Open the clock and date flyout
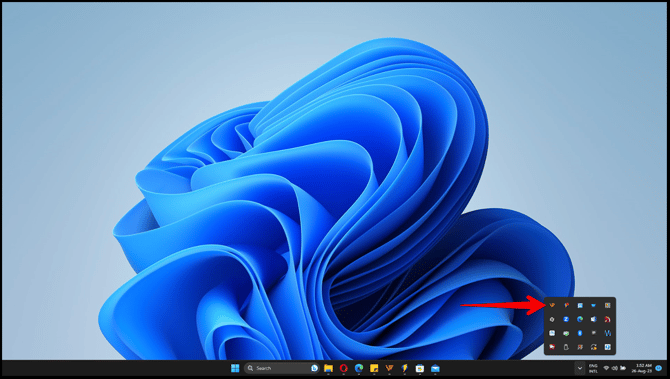 click(643, 368)
